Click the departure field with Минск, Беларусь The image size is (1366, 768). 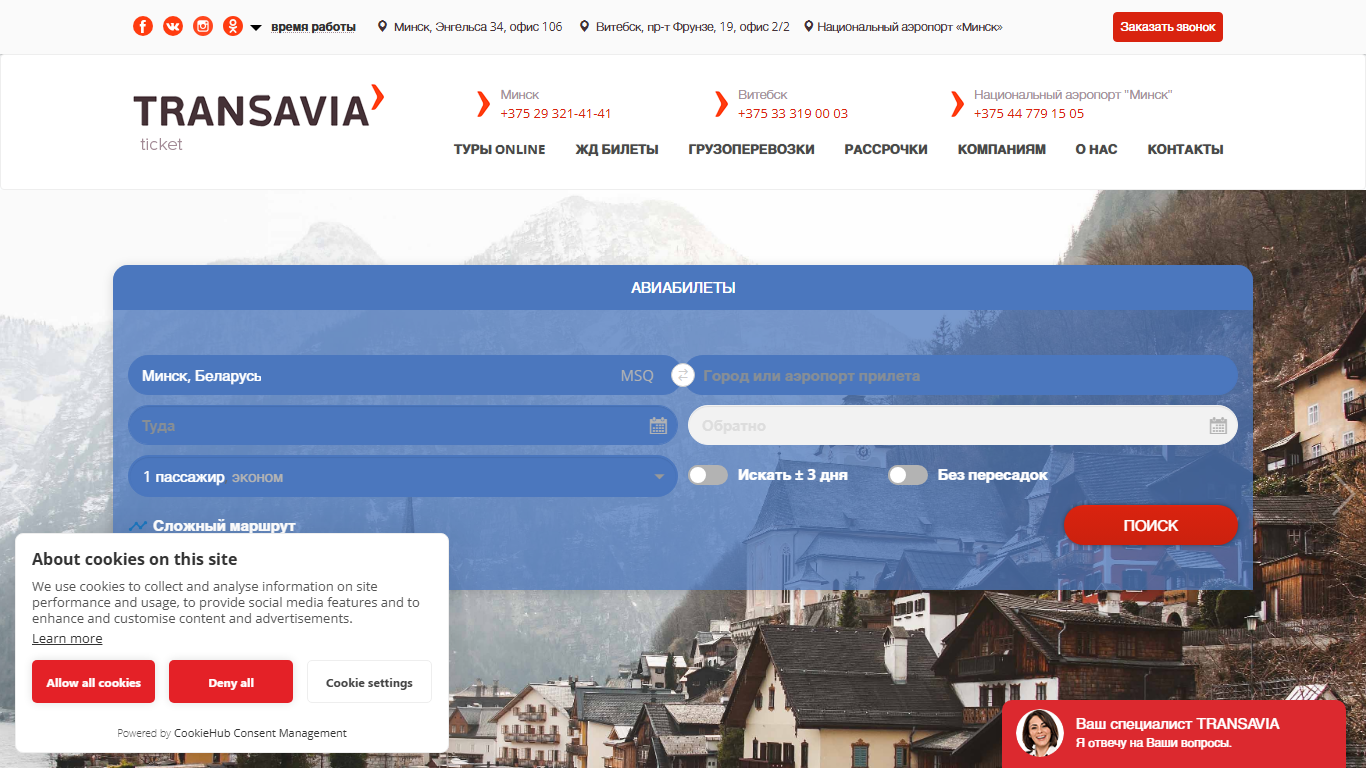(403, 376)
